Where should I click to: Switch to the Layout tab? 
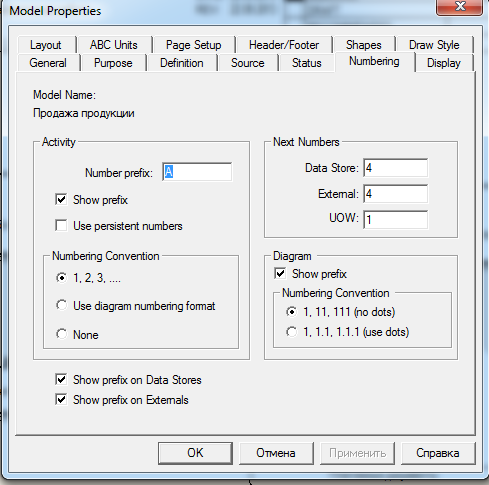click(x=46, y=45)
